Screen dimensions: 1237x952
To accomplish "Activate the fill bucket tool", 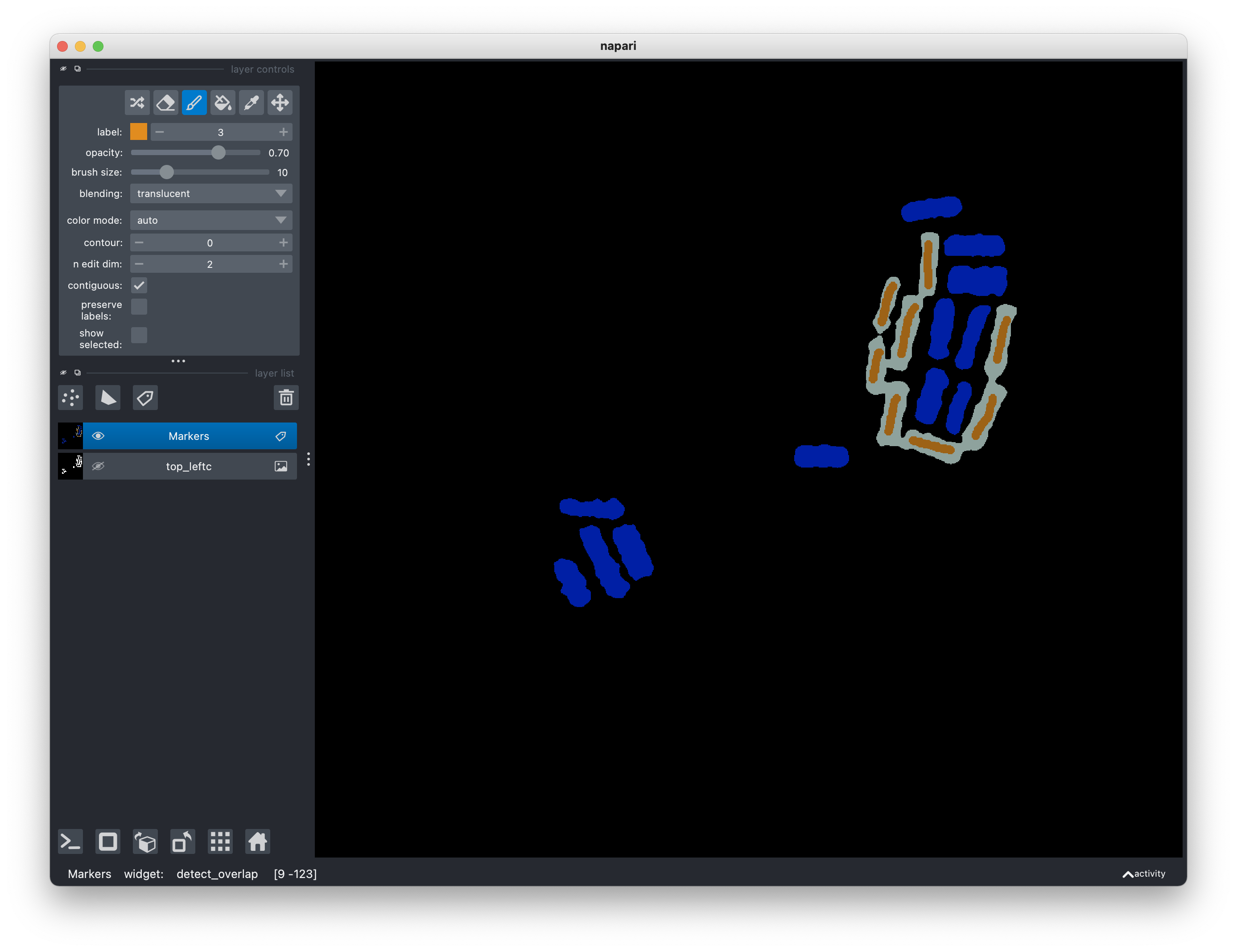I will tap(223, 103).
